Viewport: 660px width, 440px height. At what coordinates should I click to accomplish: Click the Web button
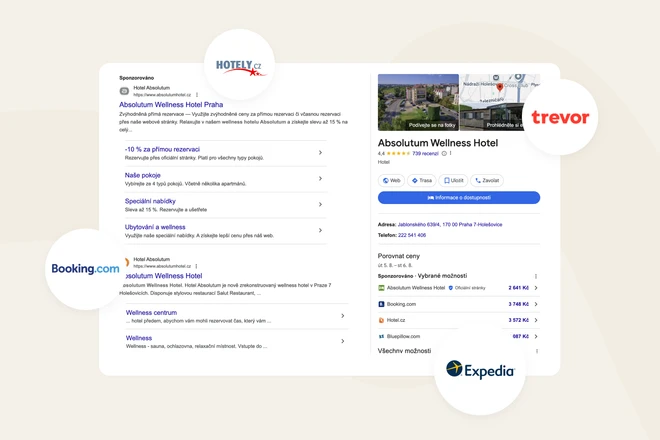click(x=391, y=181)
